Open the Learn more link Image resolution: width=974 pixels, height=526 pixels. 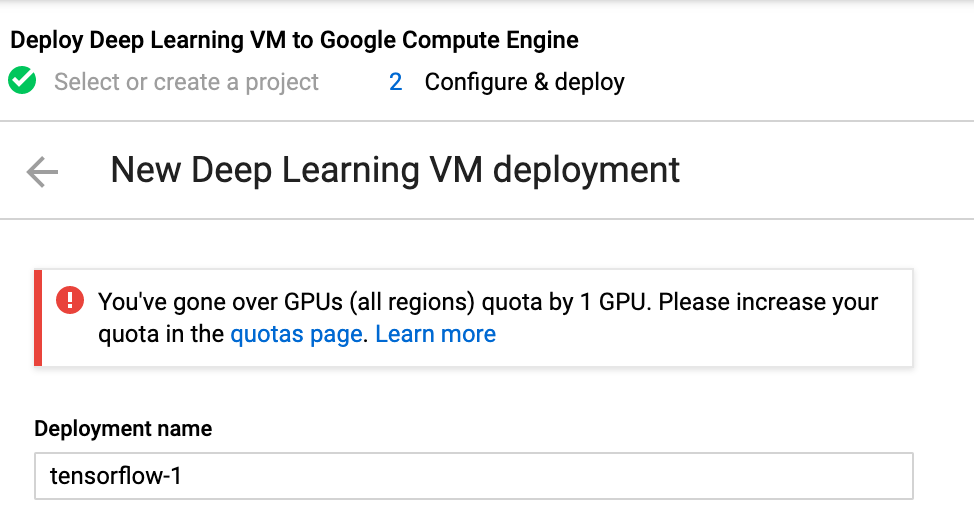[436, 334]
